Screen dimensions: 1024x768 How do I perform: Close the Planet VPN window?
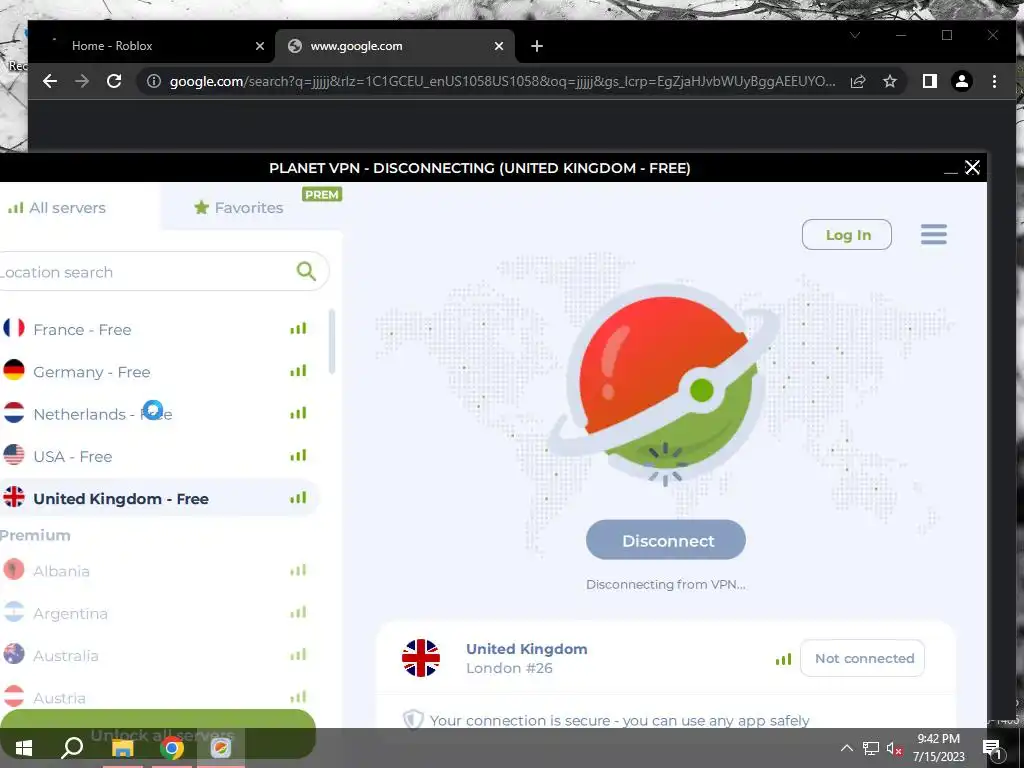[x=972, y=168]
